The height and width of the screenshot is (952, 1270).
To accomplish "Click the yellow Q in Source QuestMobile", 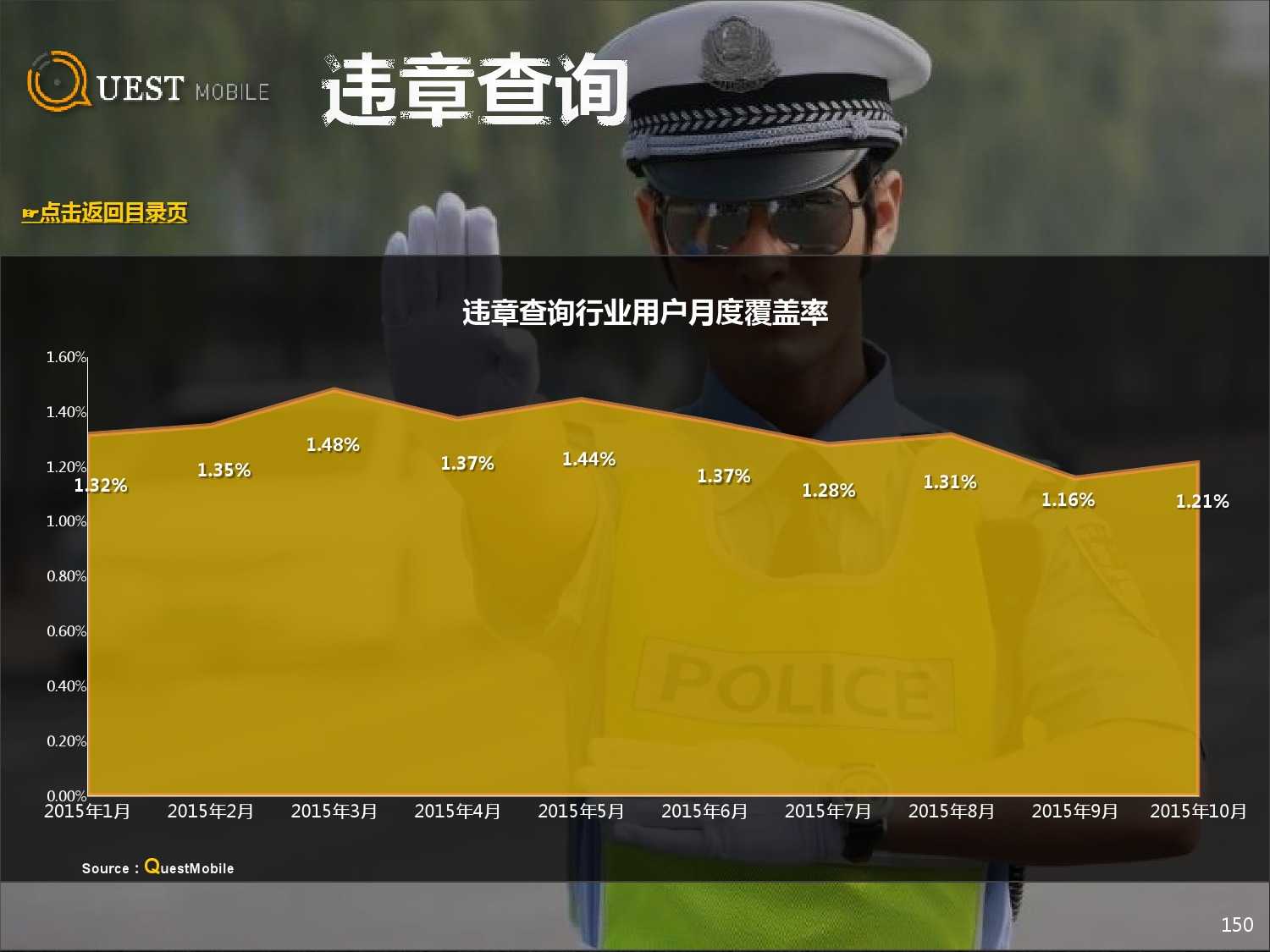I will [152, 866].
